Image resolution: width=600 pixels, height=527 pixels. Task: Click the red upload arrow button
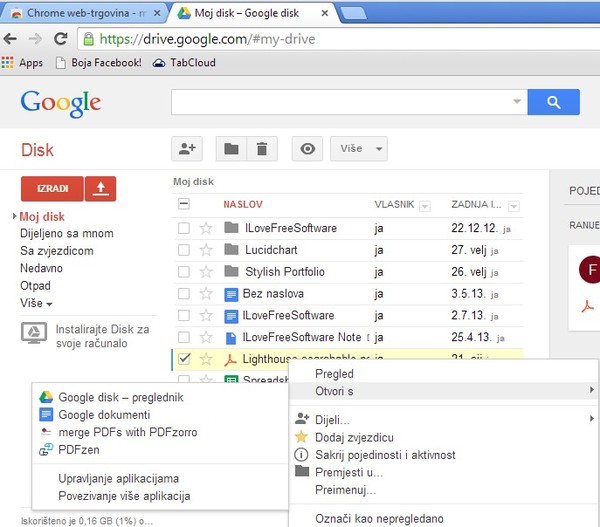pos(100,189)
